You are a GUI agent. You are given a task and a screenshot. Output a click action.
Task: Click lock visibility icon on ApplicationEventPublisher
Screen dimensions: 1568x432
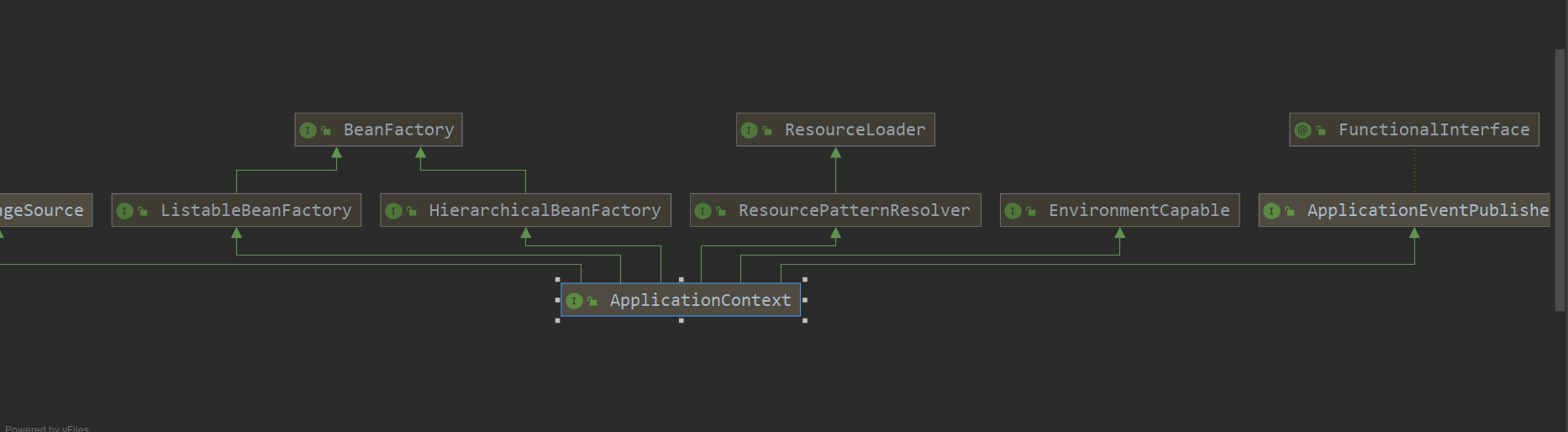(x=1290, y=211)
